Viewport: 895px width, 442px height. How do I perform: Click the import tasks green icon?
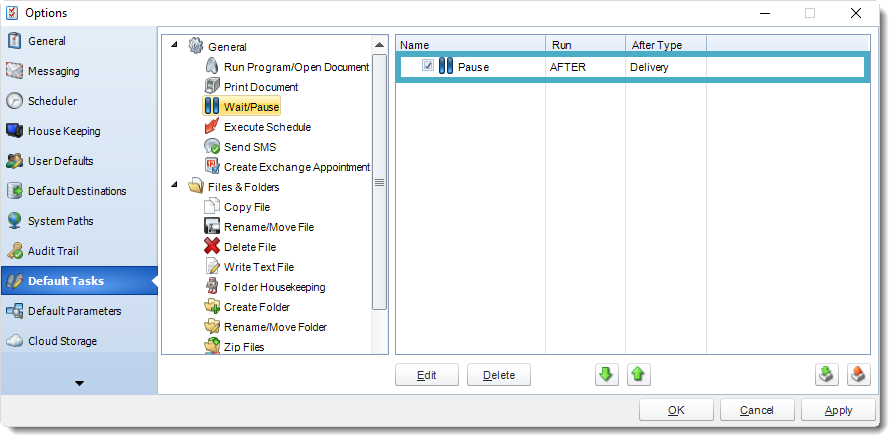(827, 375)
